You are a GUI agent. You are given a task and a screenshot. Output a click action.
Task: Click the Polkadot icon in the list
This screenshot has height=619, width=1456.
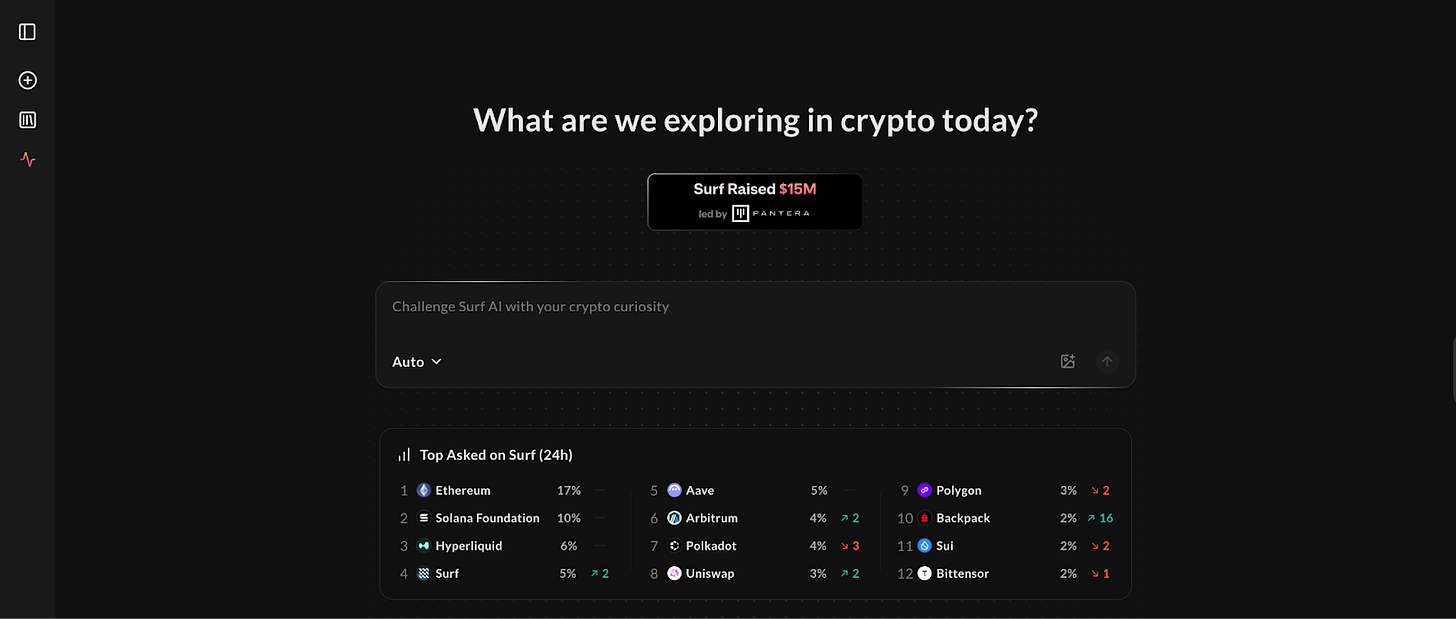[675, 546]
